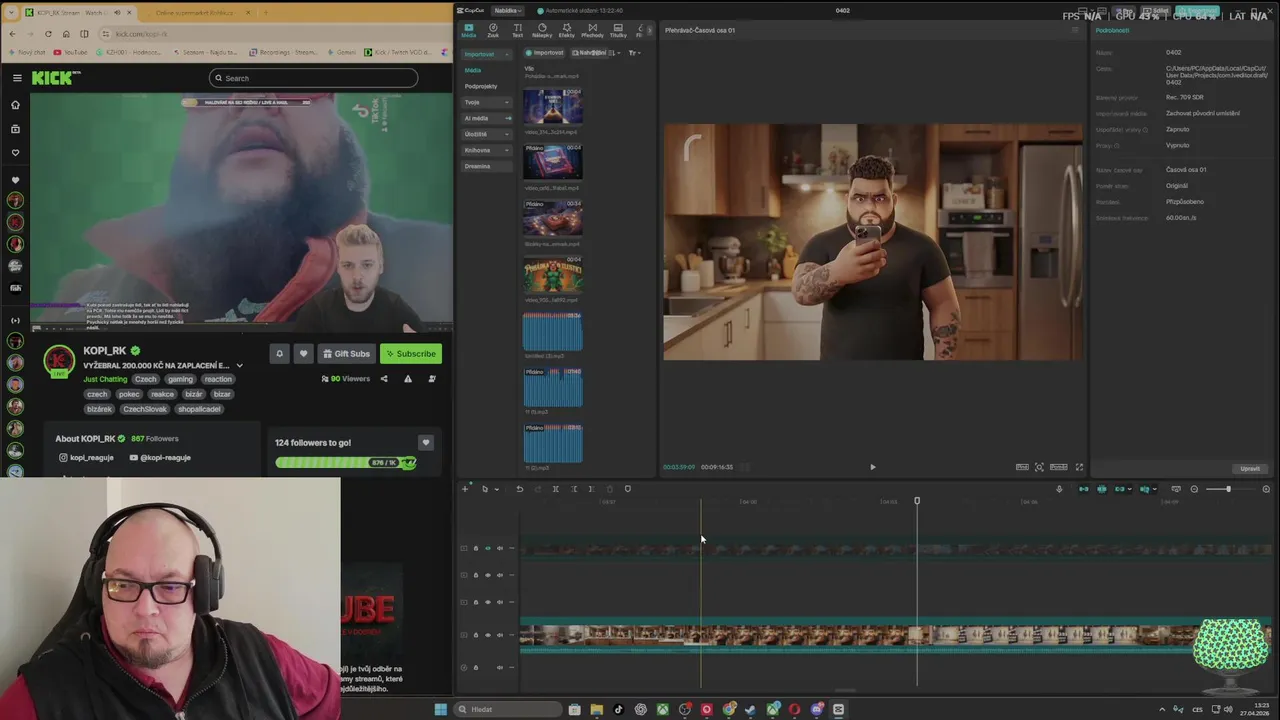
Task: Split the clip at the playhead
Action: [555, 489]
